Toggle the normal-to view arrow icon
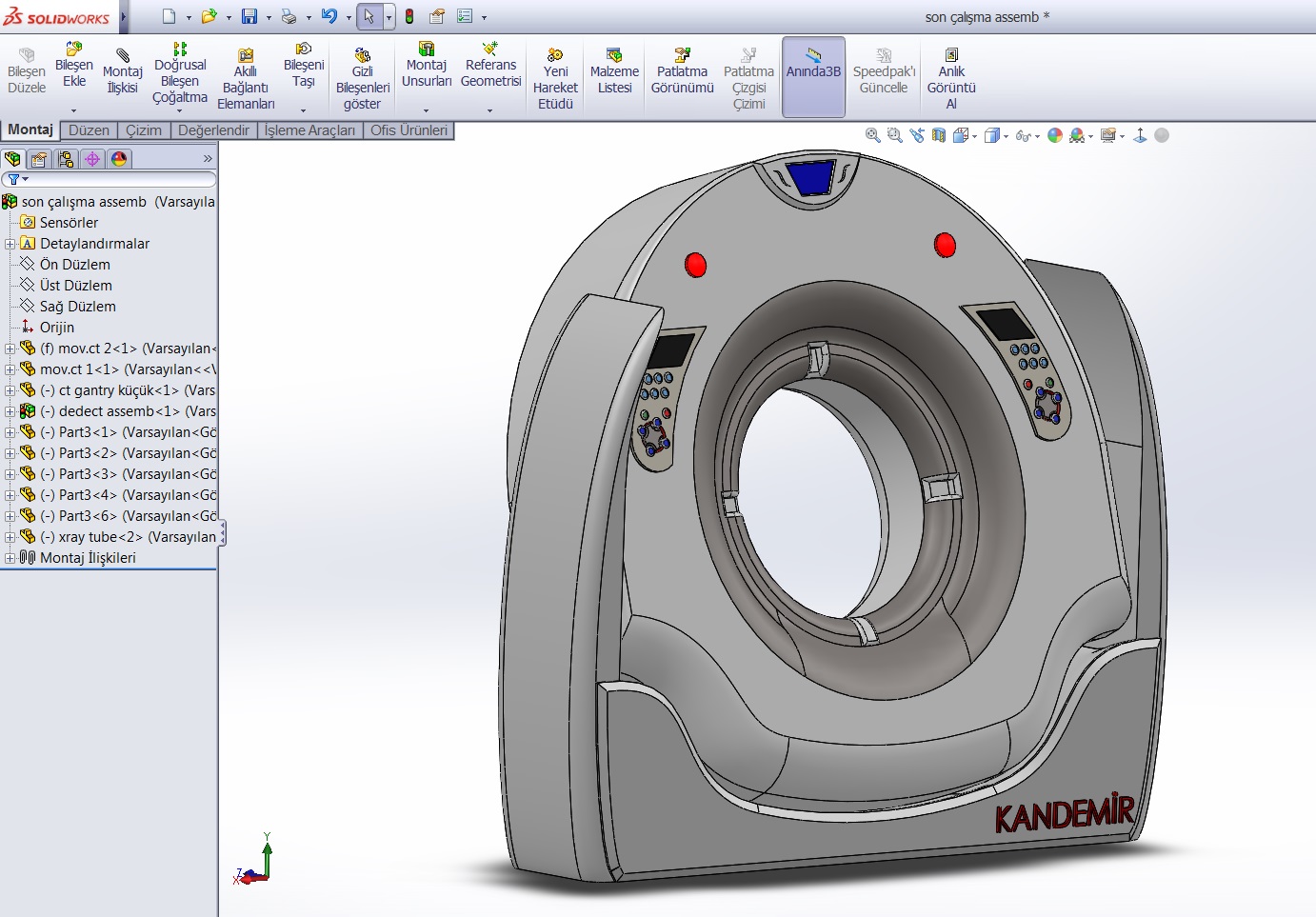 click(x=1140, y=135)
